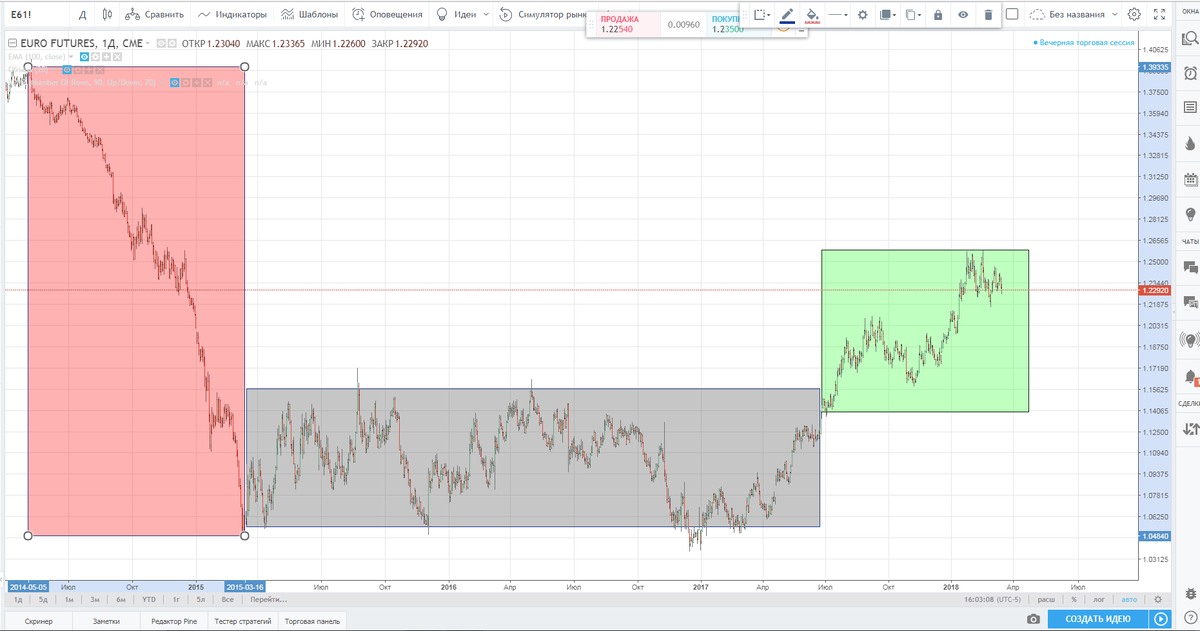
Task: Open the flame hotlists panel
Action: 1190,144
